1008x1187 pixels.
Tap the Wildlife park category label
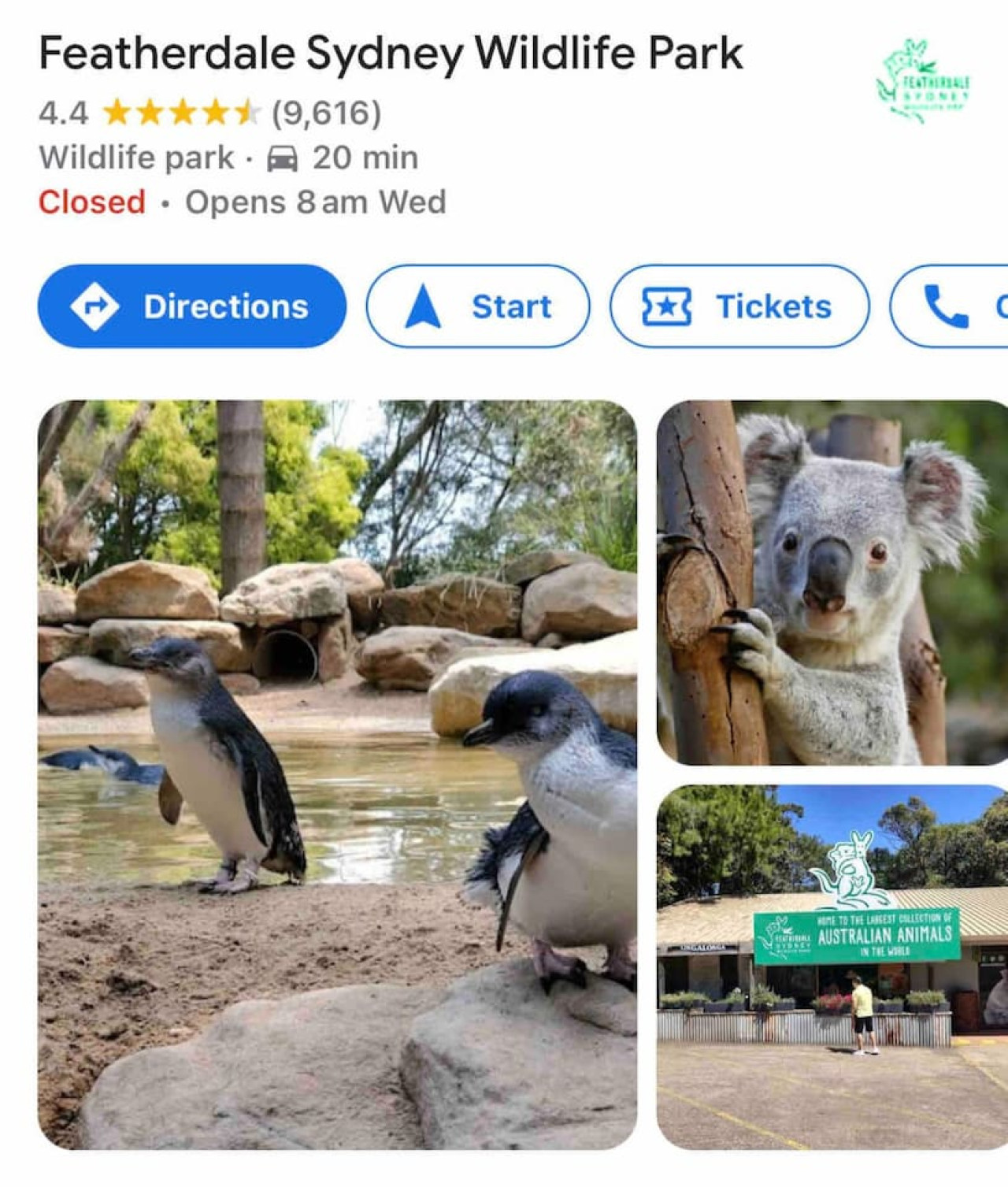(137, 158)
